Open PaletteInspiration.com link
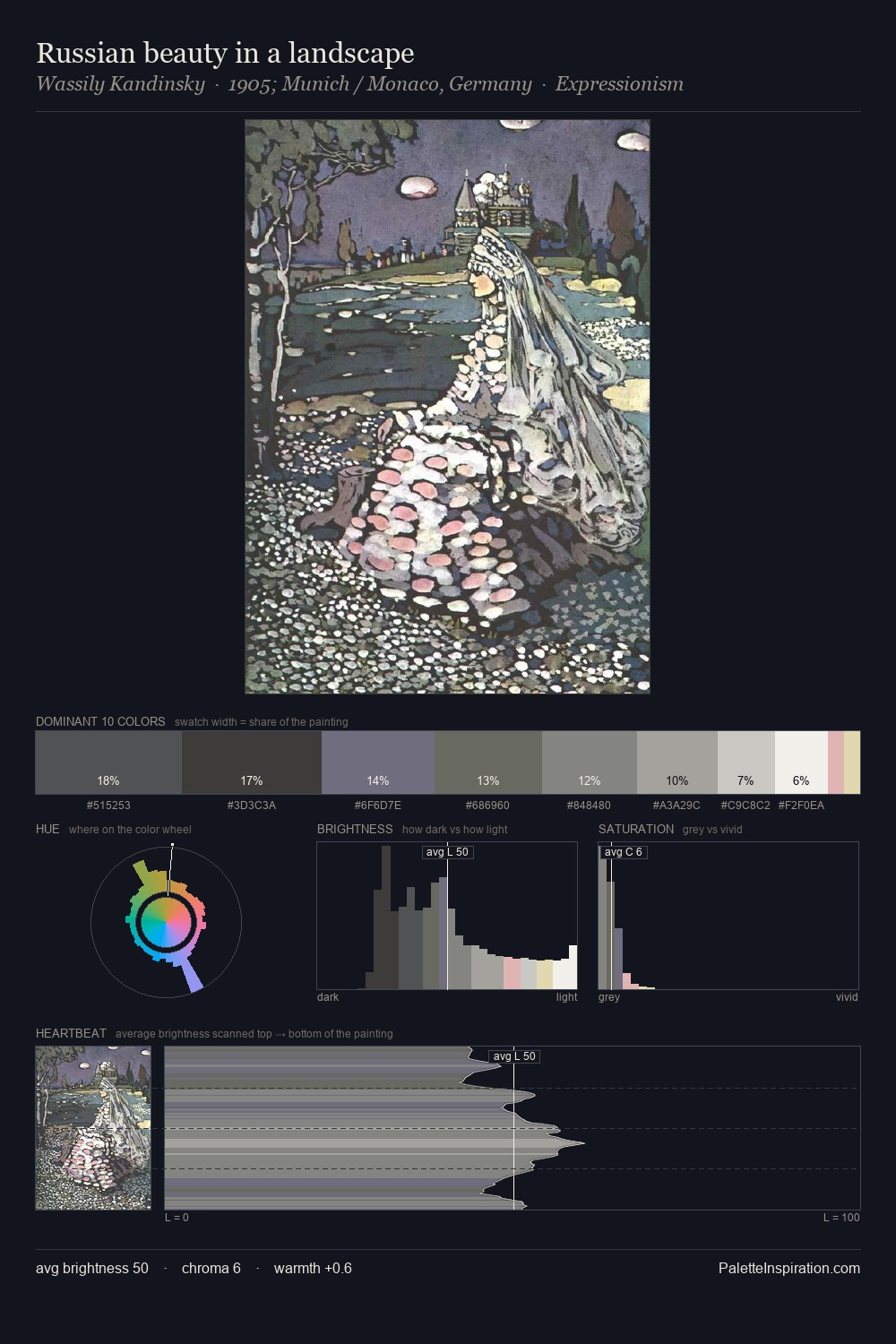The height and width of the screenshot is (1344, 896). (789, 1268)
